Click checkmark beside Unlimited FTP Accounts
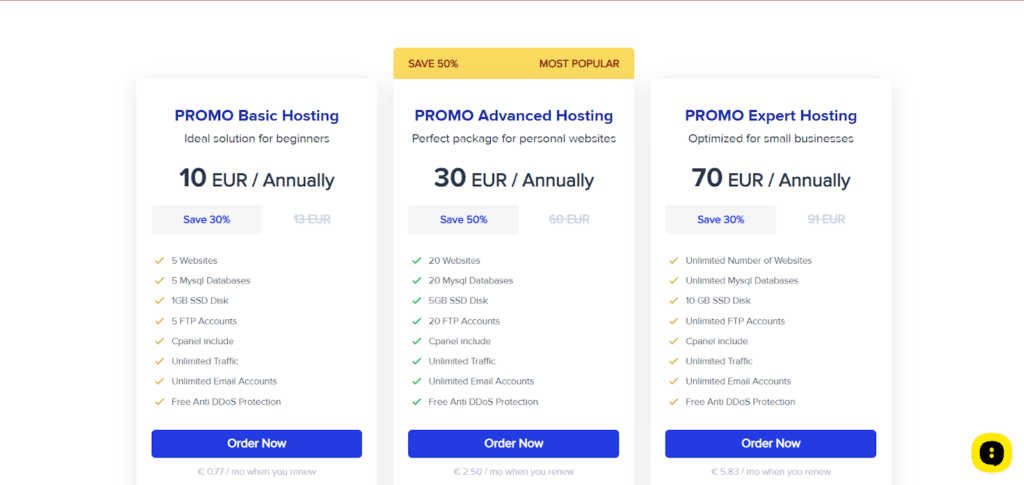This screenshot has width=1024, height=485. pyautogui.click(x=673, y=321)
